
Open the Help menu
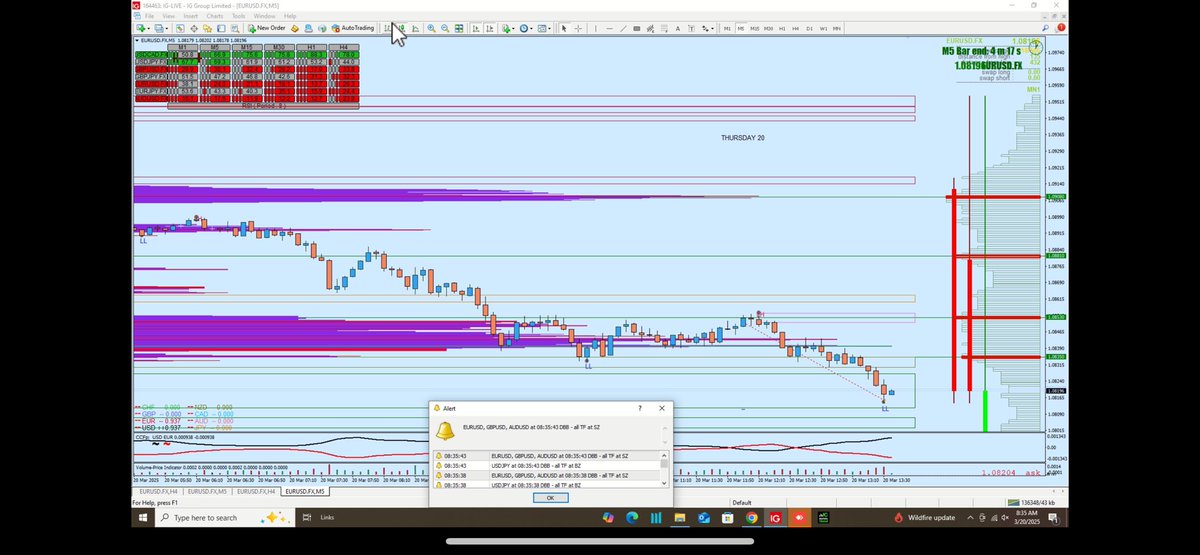click(290, 16)
